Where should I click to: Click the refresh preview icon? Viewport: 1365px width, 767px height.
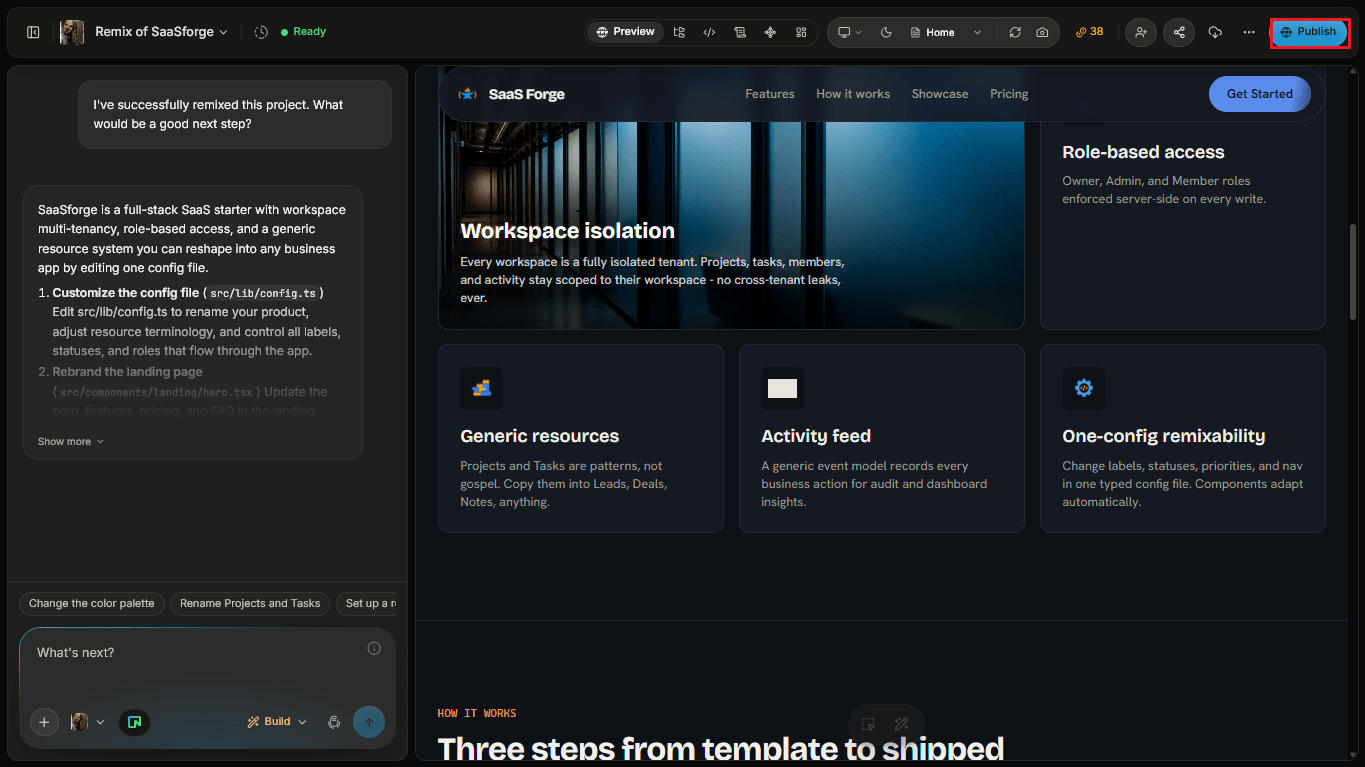coord(1015,32)
